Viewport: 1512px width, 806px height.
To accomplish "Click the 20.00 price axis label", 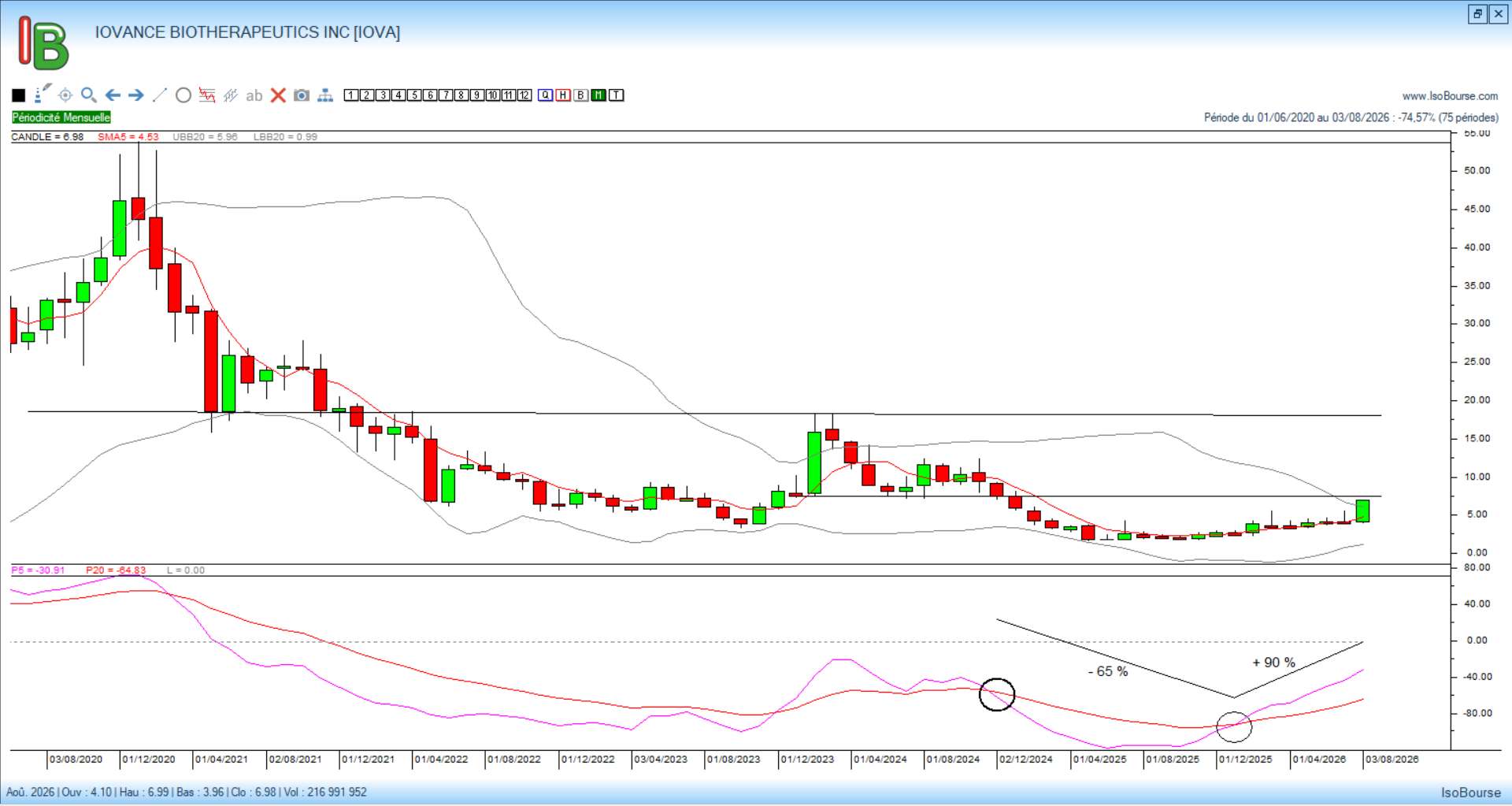I will 1477,400.
